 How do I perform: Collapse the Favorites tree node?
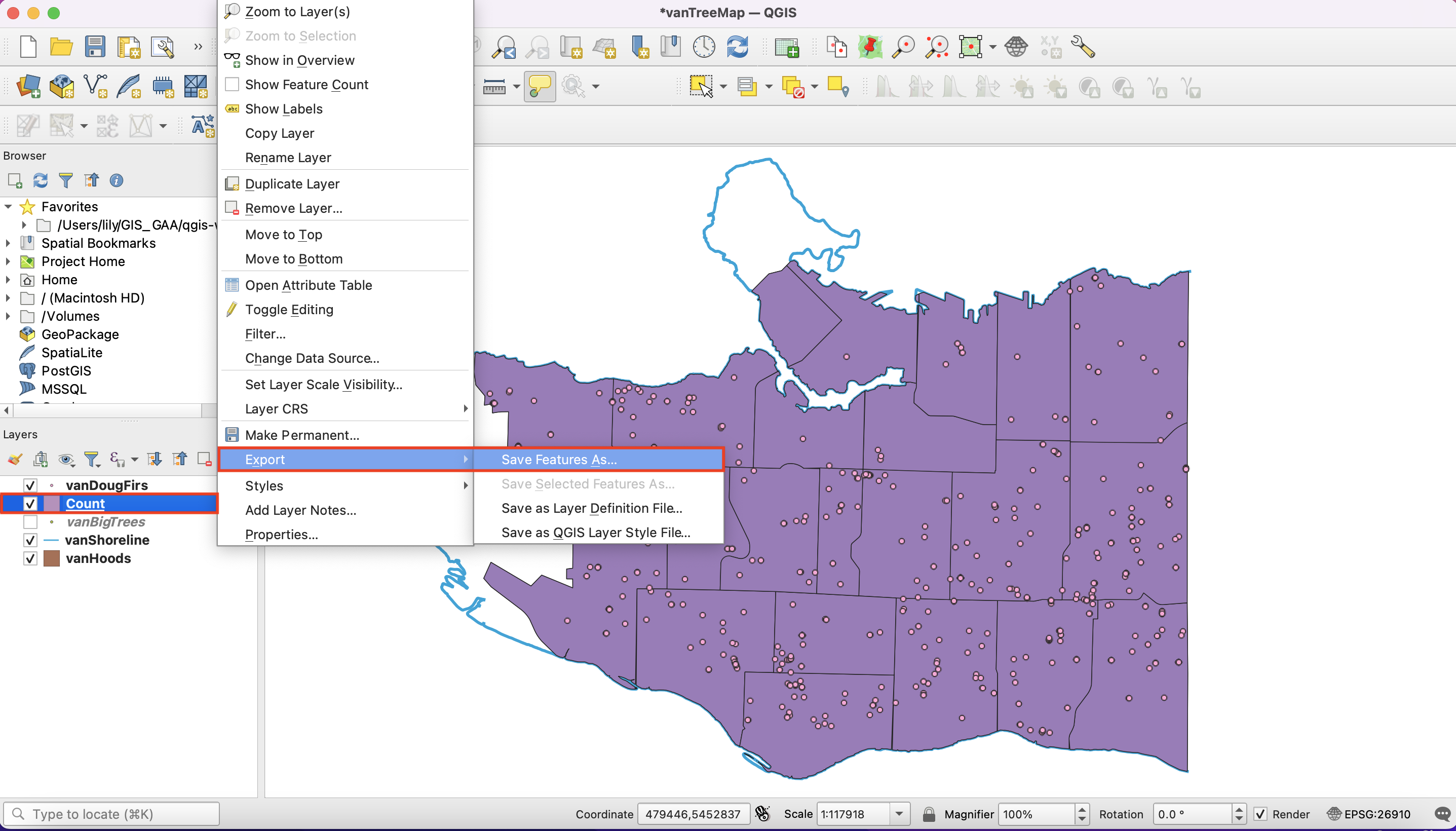[x=8, y=207]
